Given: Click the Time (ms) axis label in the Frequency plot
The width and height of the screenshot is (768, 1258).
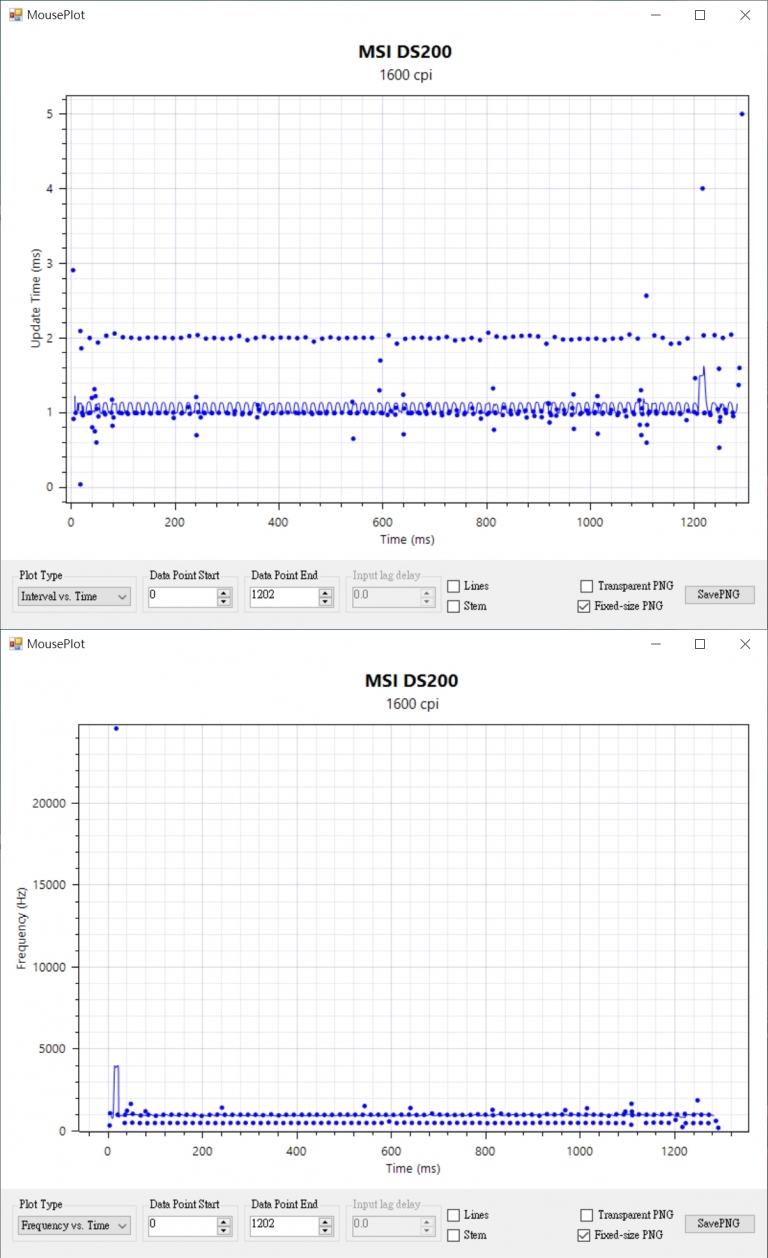Looking at the screenshot, I should pos(412,1168).
